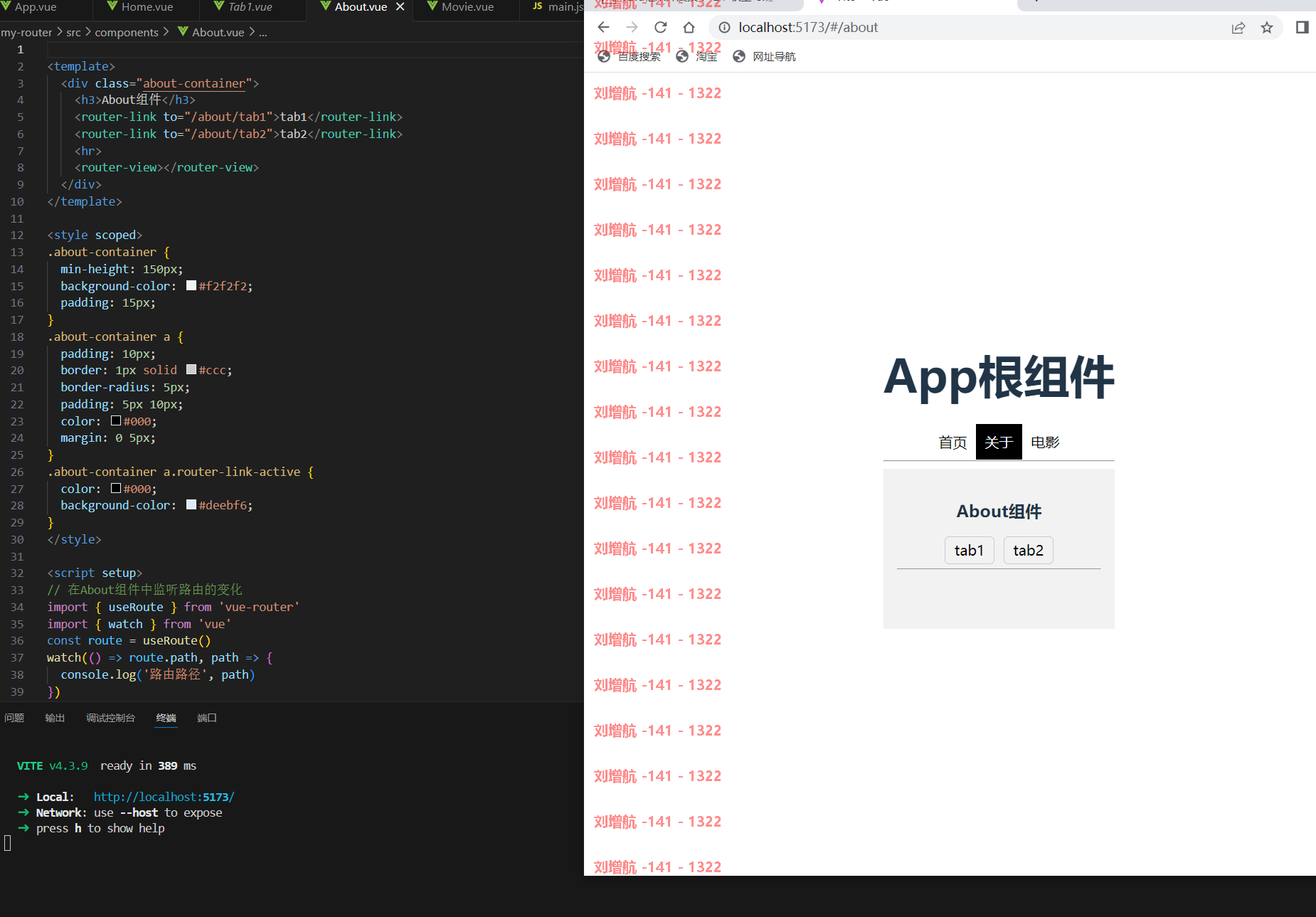Viewport: 1316px width, 917px height.
Task: Click the Vue icon on Home.vue tab
Action: coord(112,6)
